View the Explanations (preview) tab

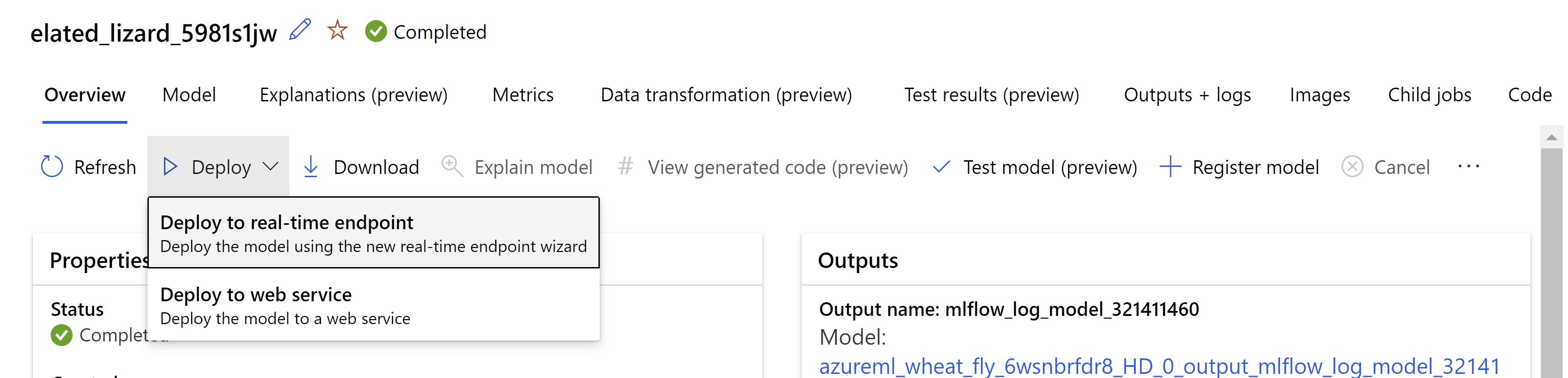[353, 95]
